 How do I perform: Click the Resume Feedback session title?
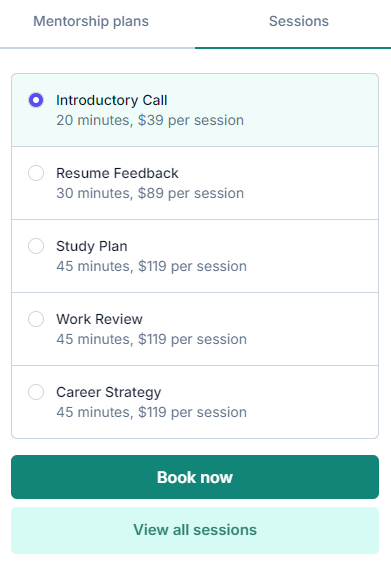tap(117, 173)
